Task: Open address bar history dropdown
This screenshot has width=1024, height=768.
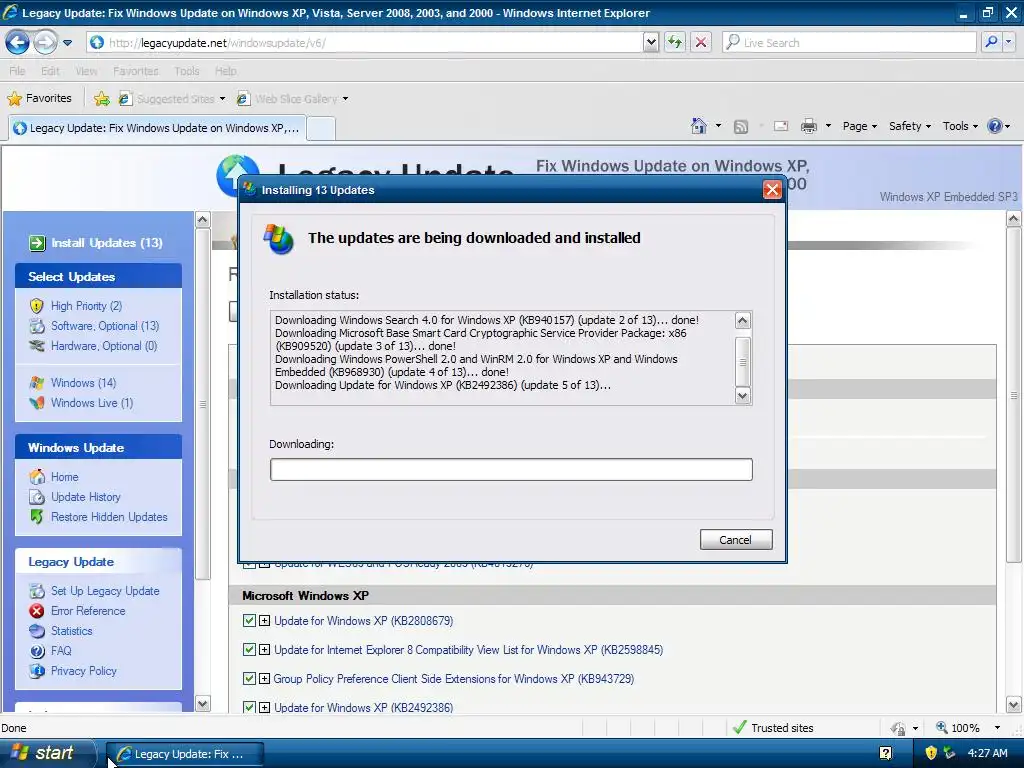Action: coord(650,42)
